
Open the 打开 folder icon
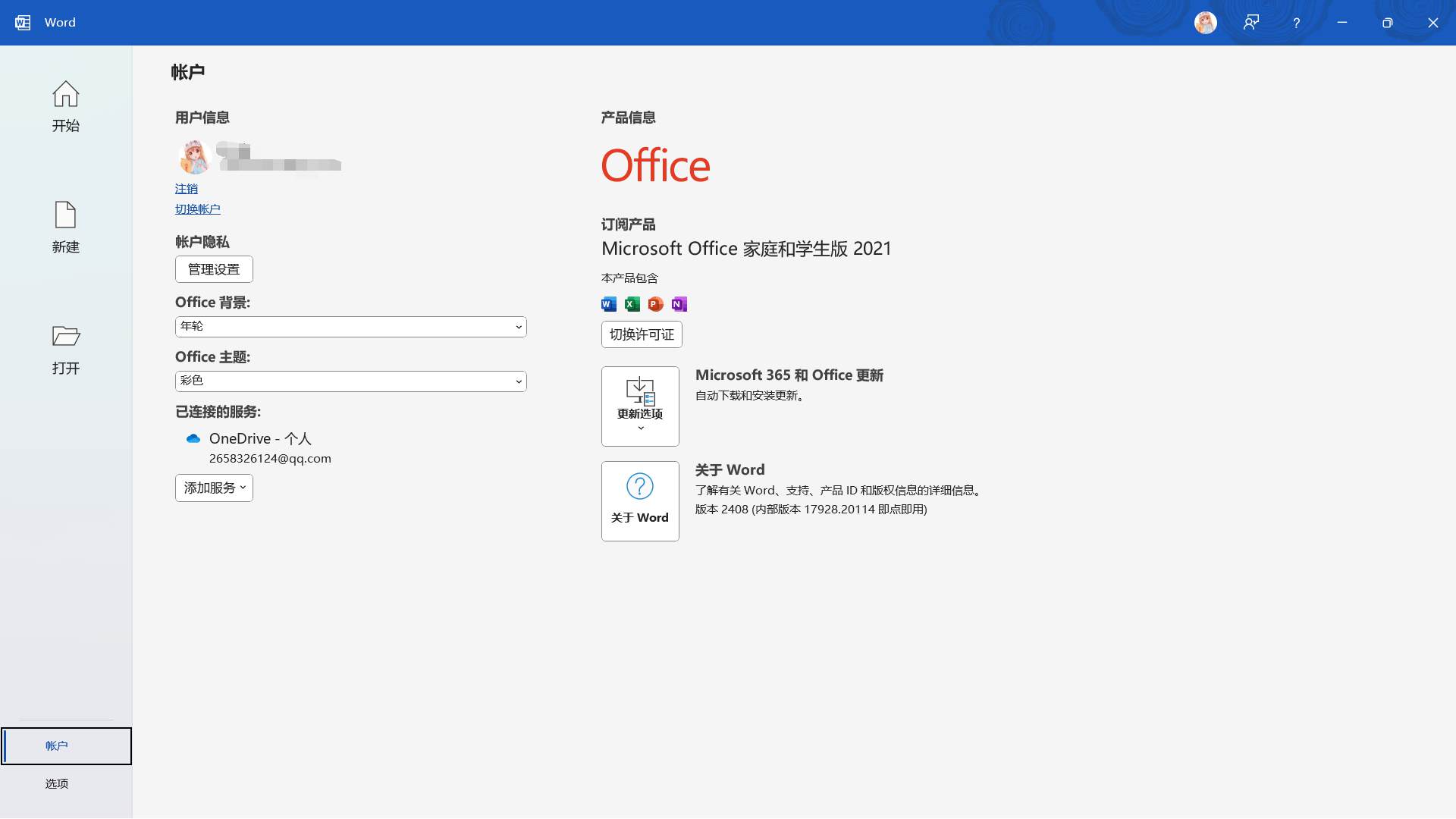65,336
